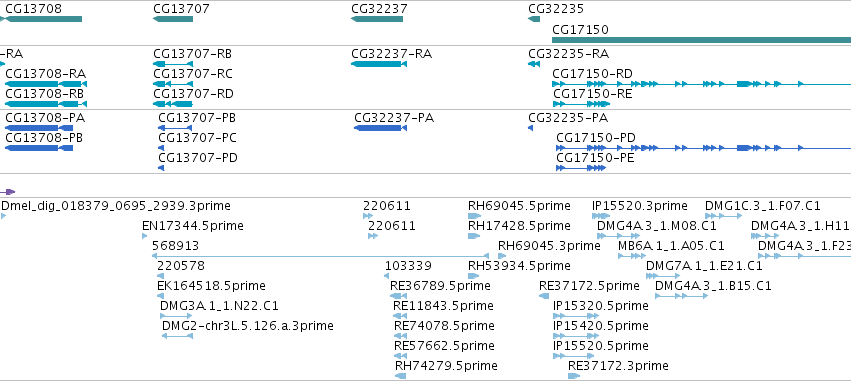
Task: Select the 568913 long spanning feature
Action: [x=321, y=256]
